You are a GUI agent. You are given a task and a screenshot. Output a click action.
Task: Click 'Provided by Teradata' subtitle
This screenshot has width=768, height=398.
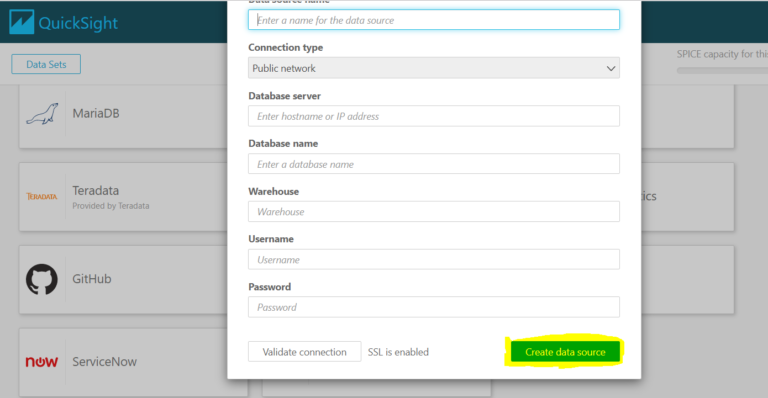(x=111, y=206)
